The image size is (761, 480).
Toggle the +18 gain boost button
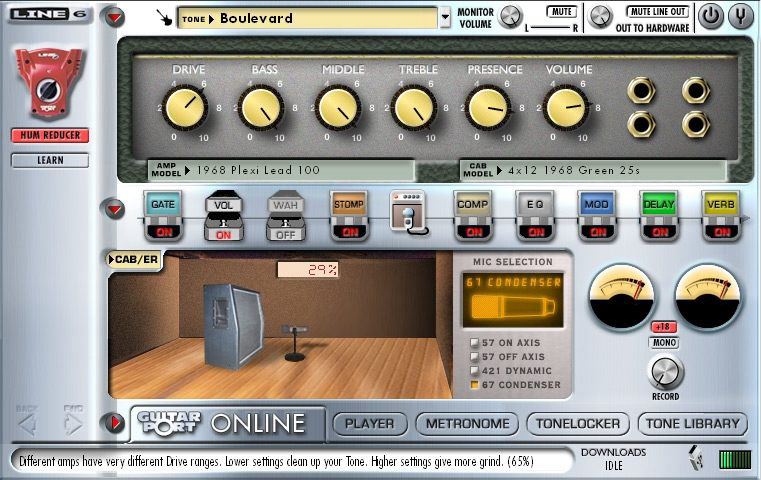[663, 327]
